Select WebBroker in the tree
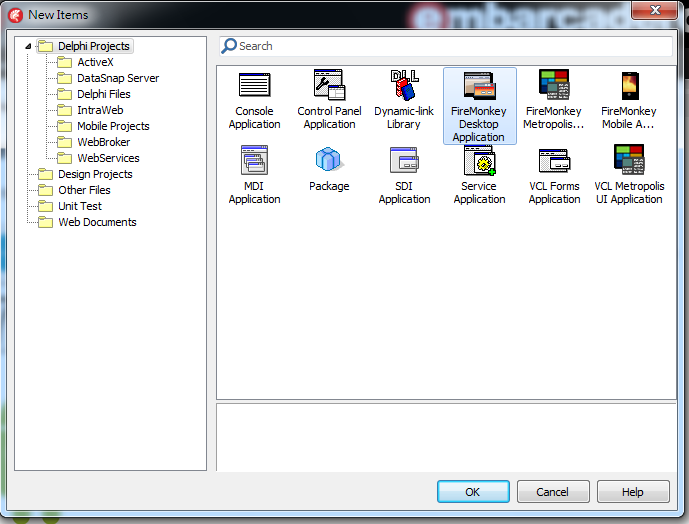Viewport: 689px width, 524px height. [x=104, y=142]
